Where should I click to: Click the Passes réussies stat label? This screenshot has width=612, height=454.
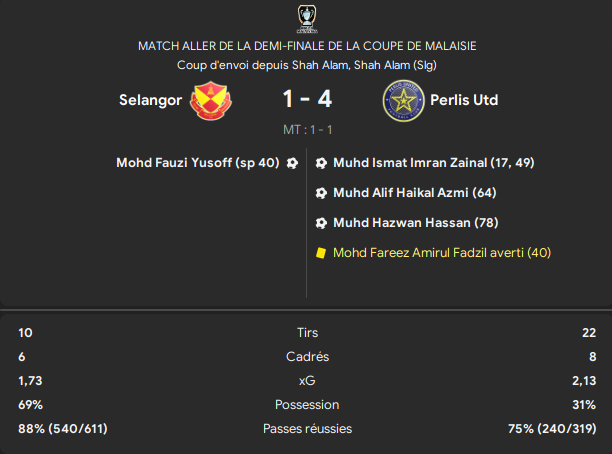pyautogui.click(x=307, y=429)
